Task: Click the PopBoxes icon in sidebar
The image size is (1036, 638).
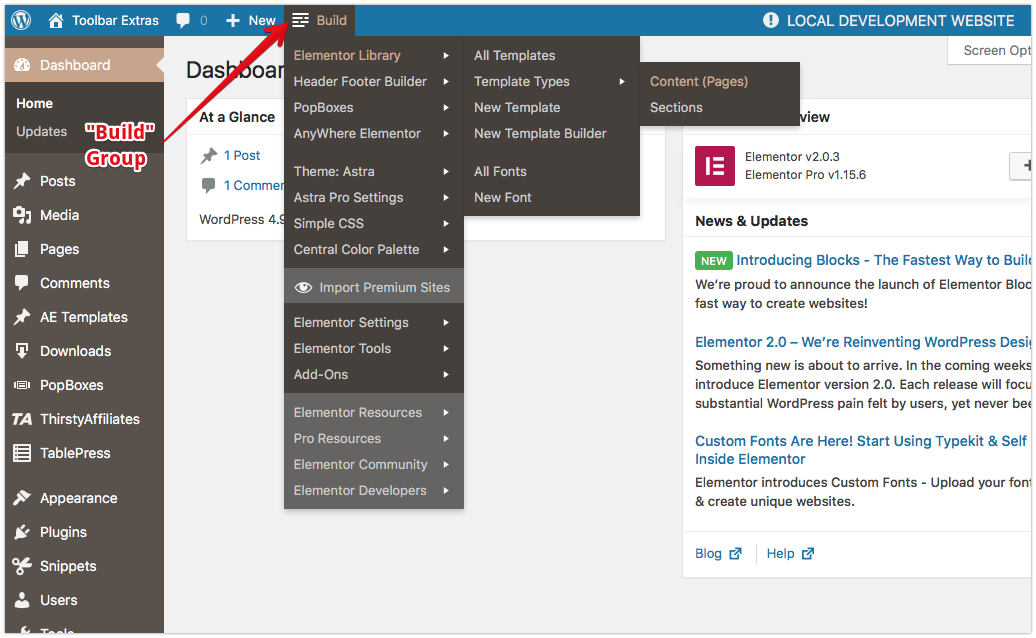Action: [22, 385]
